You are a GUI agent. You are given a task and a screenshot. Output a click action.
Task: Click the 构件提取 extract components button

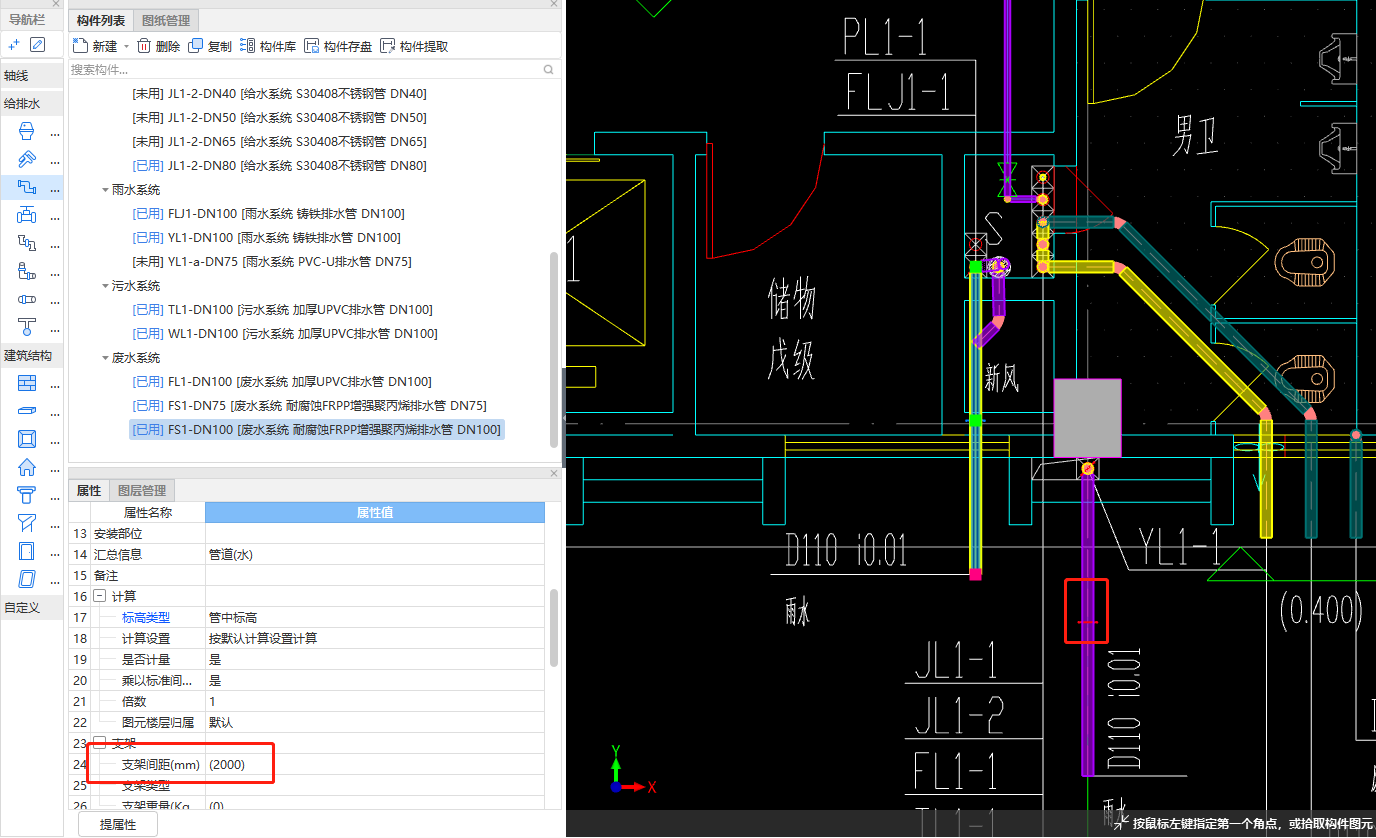[414, 46]
